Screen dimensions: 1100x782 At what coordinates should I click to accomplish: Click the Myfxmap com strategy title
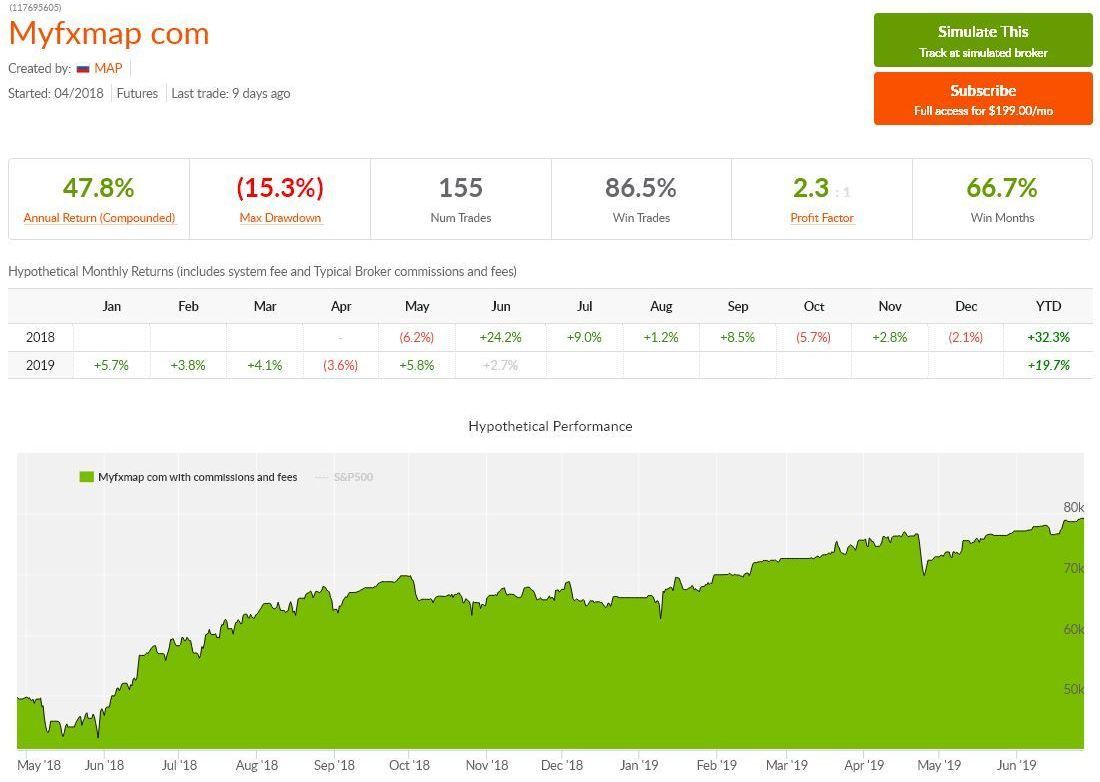pos(109,34)
